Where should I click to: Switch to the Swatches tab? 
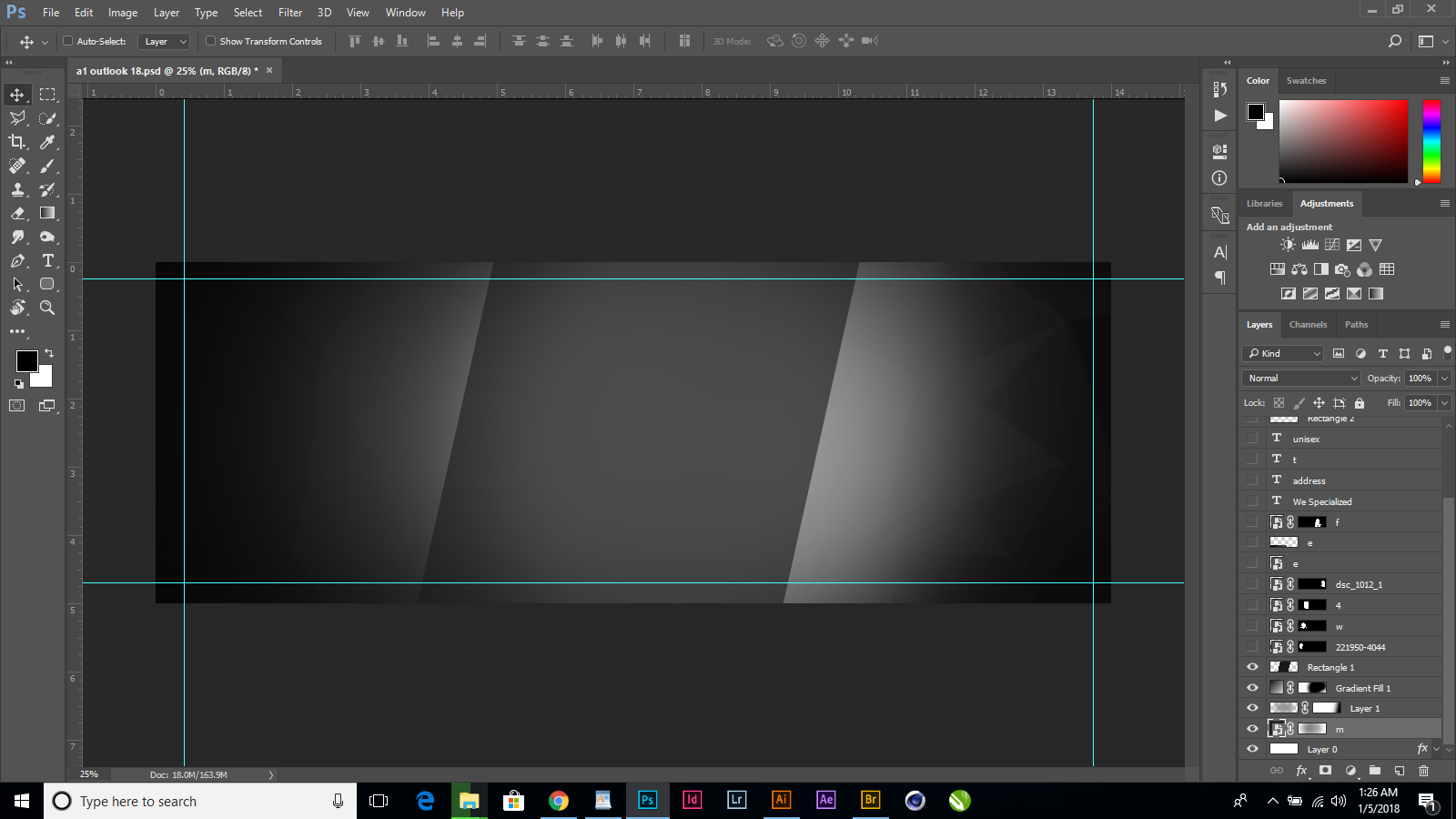pyautogui.click(x=1306, y=80)
